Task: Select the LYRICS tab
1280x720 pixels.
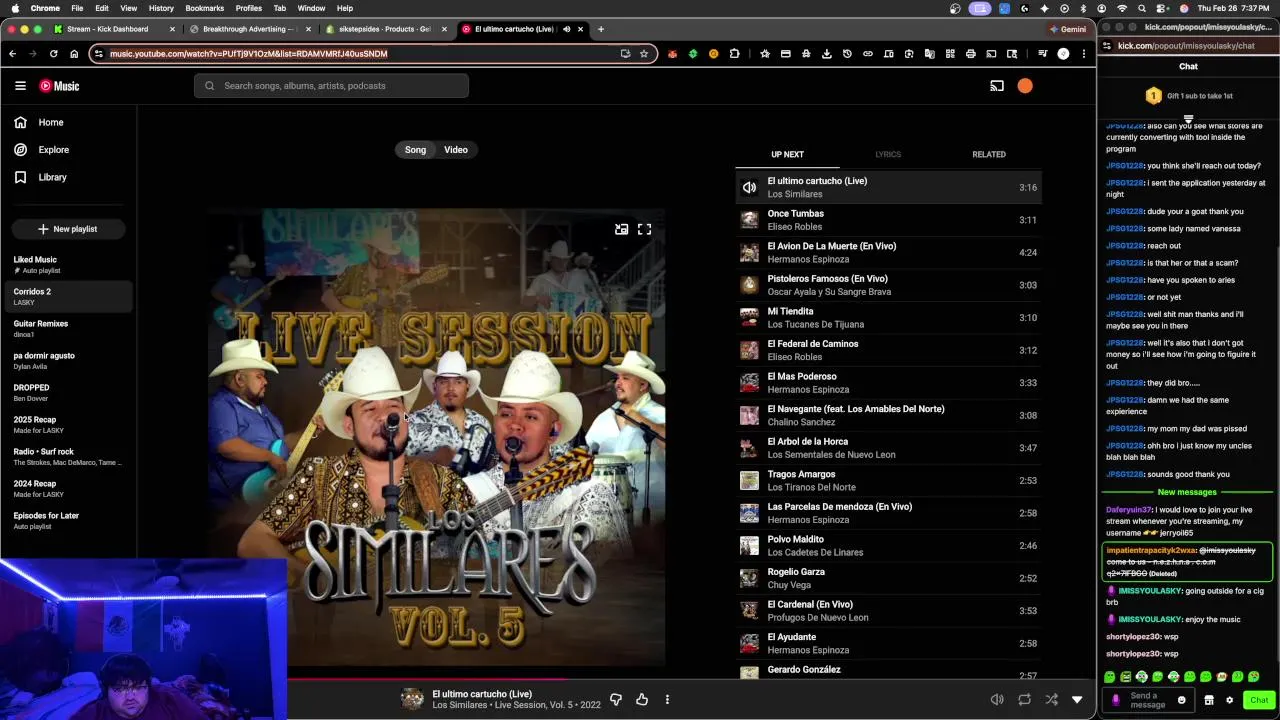Action: 888,154
